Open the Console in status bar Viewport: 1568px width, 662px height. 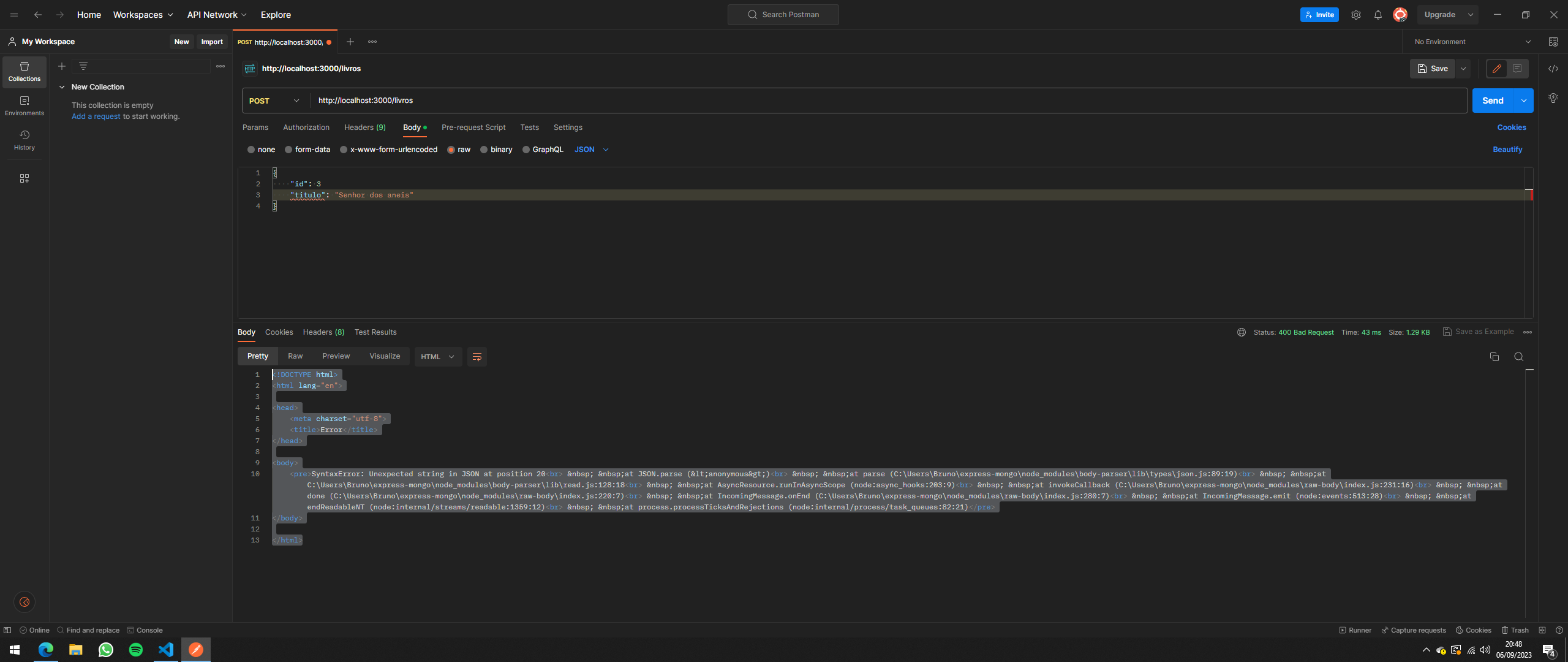click(x=145, y=630)
